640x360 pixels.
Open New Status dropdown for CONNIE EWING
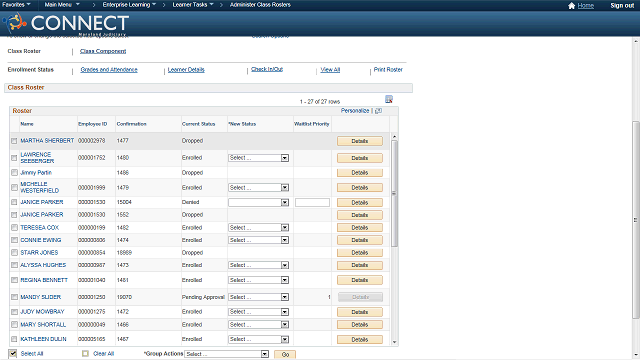258,240
